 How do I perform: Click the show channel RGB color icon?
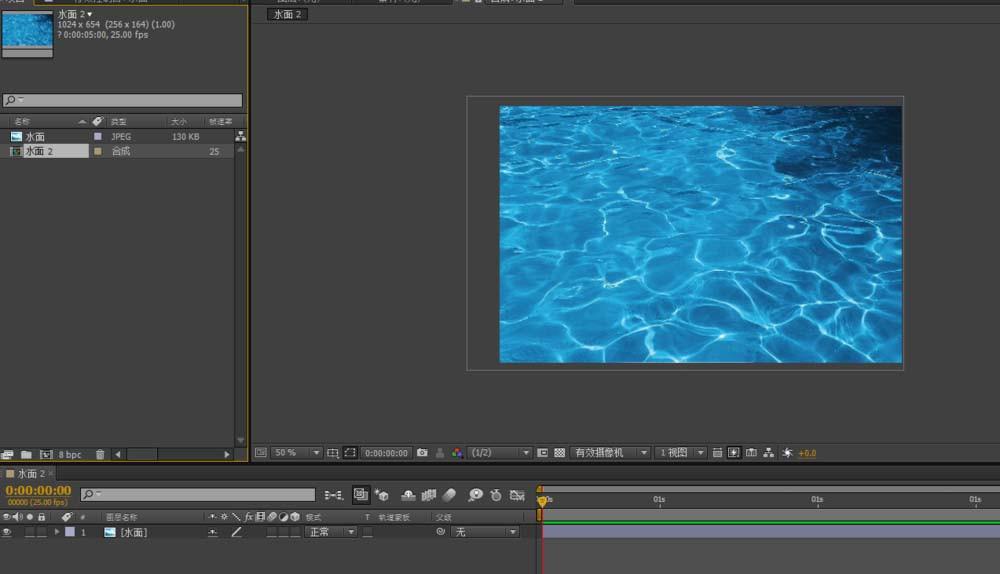(x=457, y=453)
